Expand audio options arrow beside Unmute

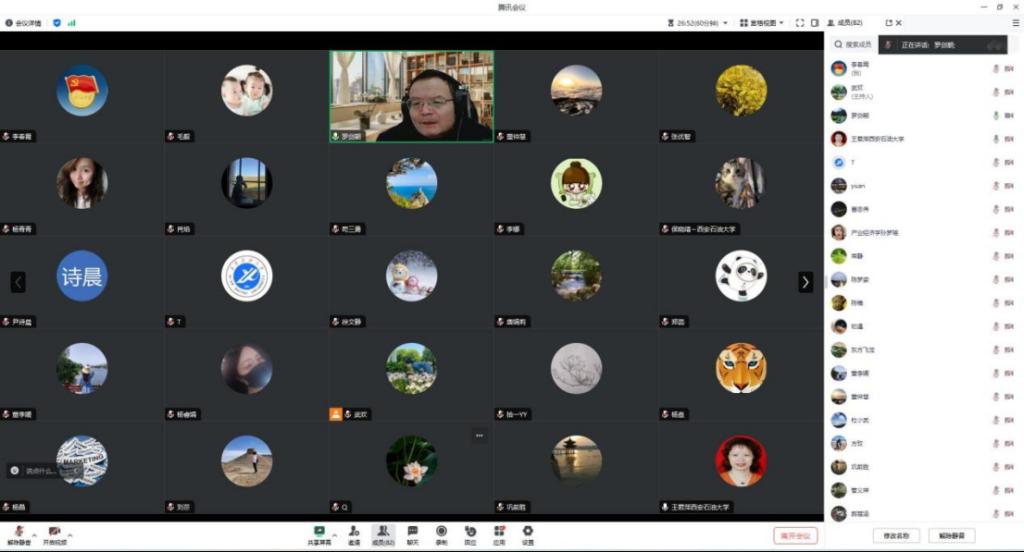pos(34,531)
